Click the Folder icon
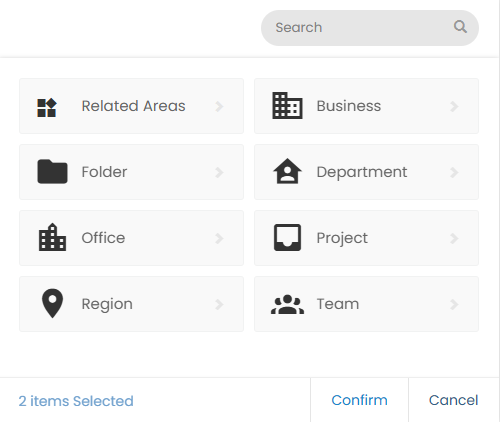The width and height of the screenshot is (500, 422). tap(52, 172)
